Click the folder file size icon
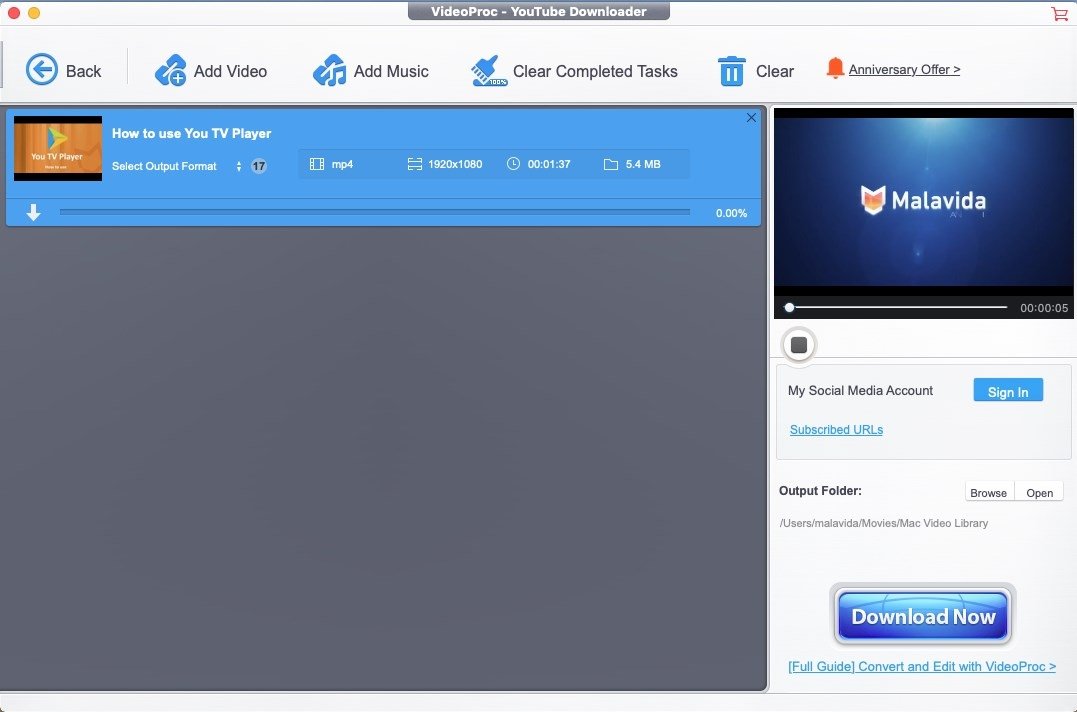The width and height of the screenshot is (1077, 712). 611,164
